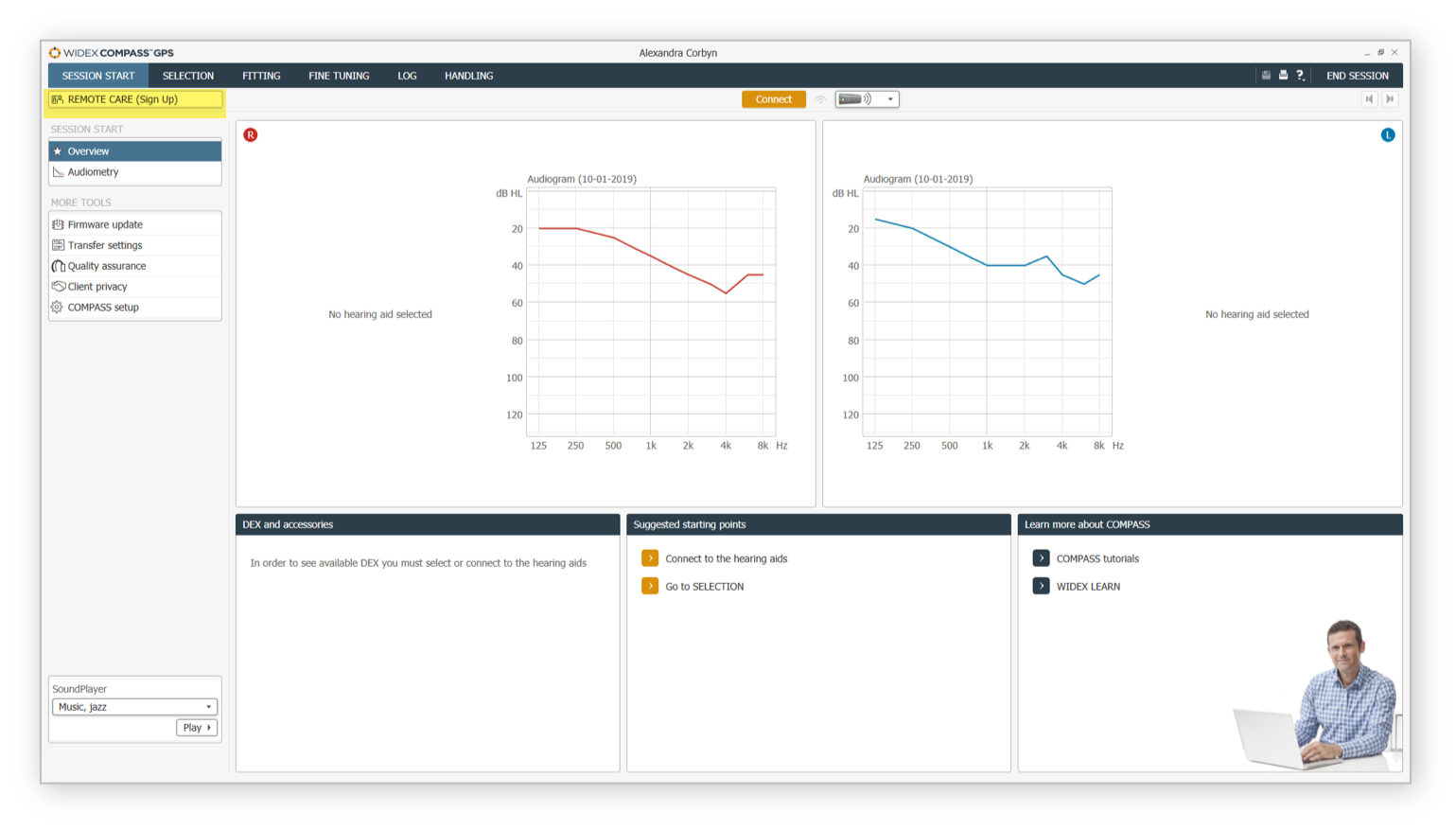Open Firmware update tool

pos(135,224)
